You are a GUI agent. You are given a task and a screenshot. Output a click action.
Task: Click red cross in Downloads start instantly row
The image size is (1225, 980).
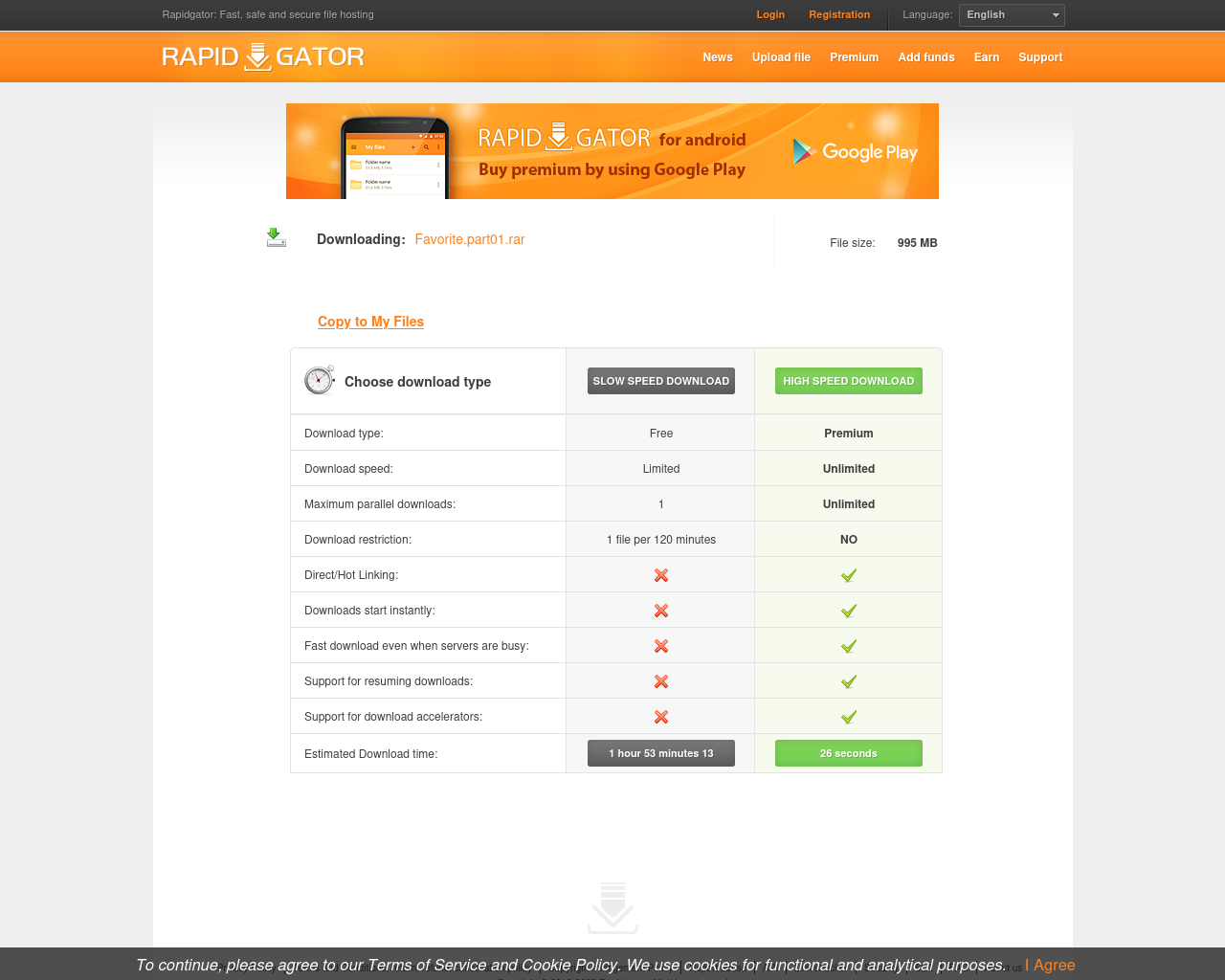tap(661, 611)
